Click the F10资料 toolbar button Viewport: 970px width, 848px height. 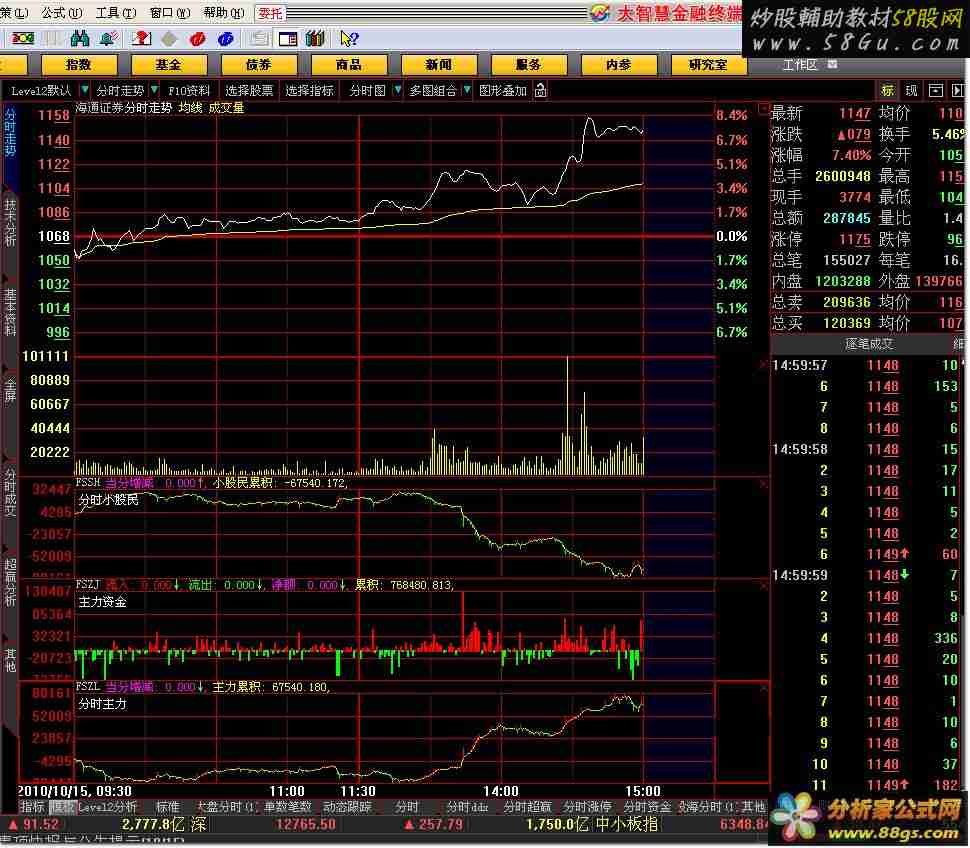click(189, 91)
